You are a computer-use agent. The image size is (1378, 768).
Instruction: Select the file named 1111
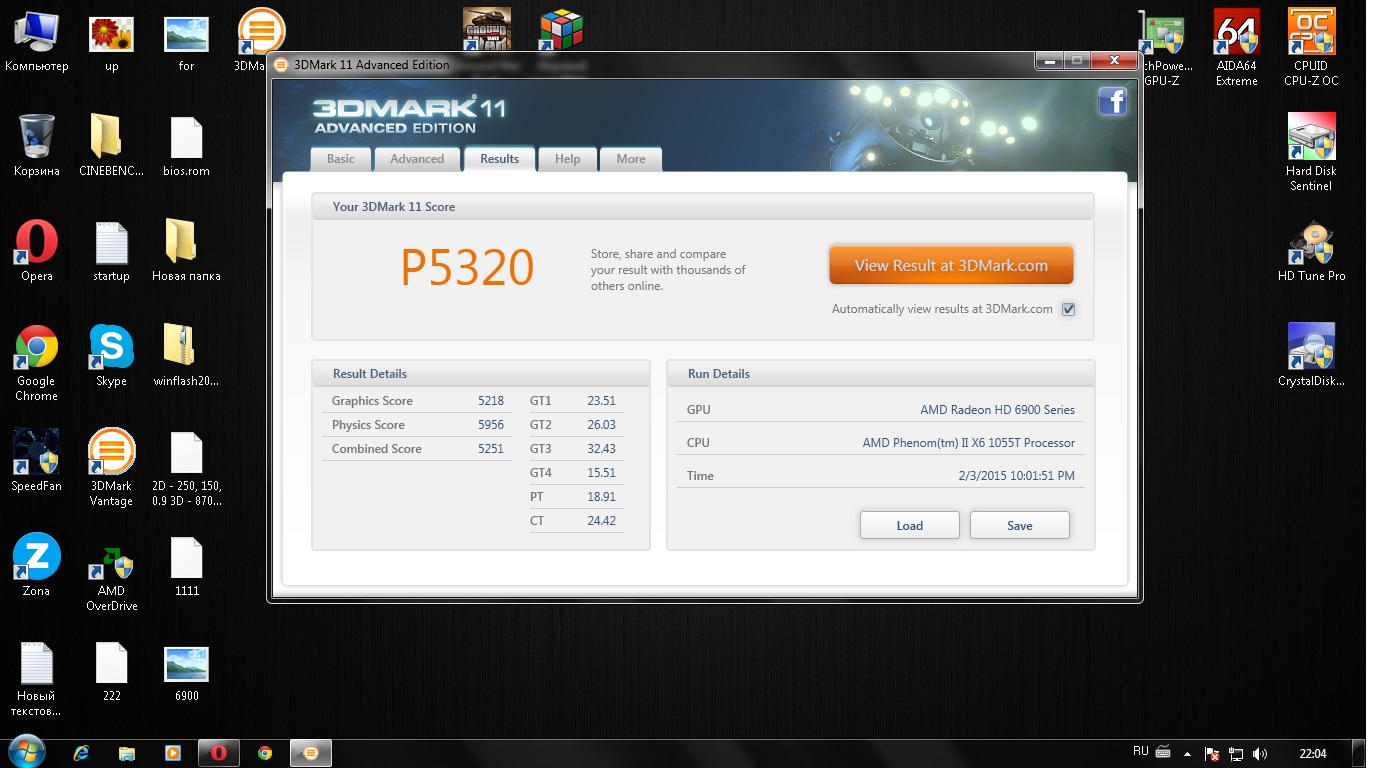tap(186, 566)
